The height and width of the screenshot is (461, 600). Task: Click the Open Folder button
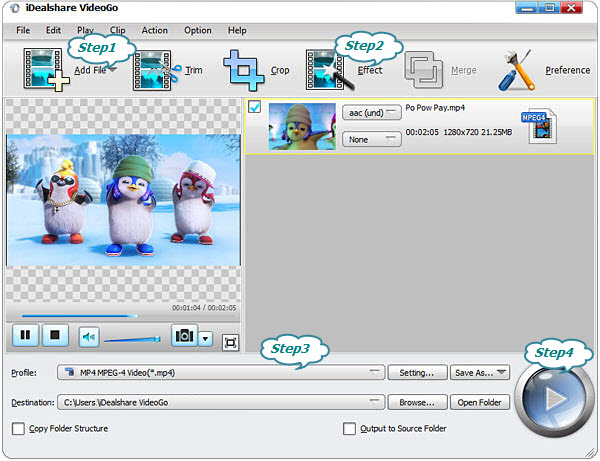pos(480,402)
